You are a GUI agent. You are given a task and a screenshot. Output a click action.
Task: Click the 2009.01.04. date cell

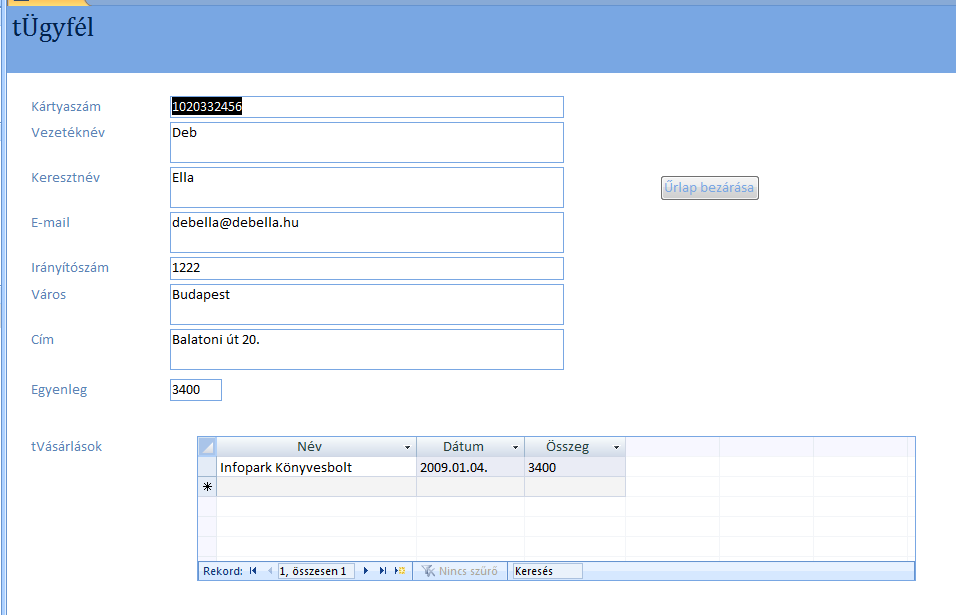470,467
